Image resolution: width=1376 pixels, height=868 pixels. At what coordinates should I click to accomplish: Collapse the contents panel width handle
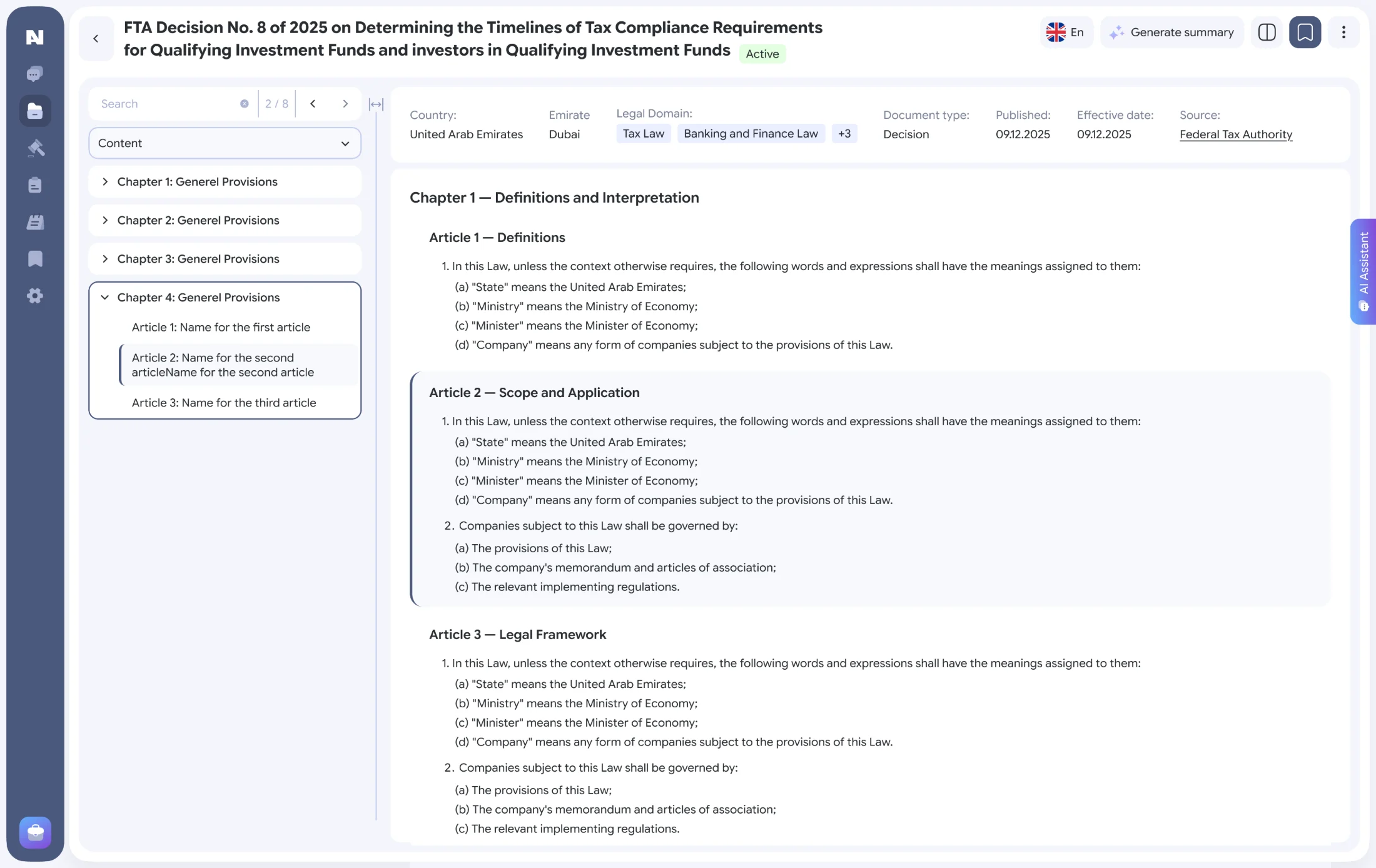point(376,104)
